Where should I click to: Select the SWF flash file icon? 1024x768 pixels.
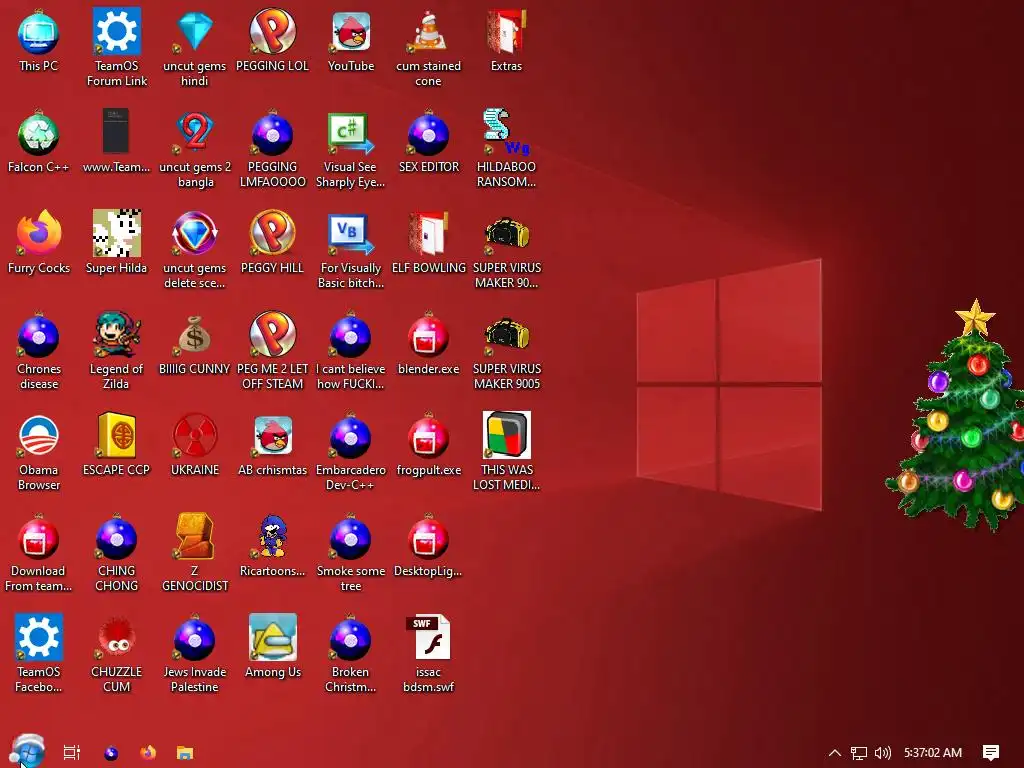[428, 654]
